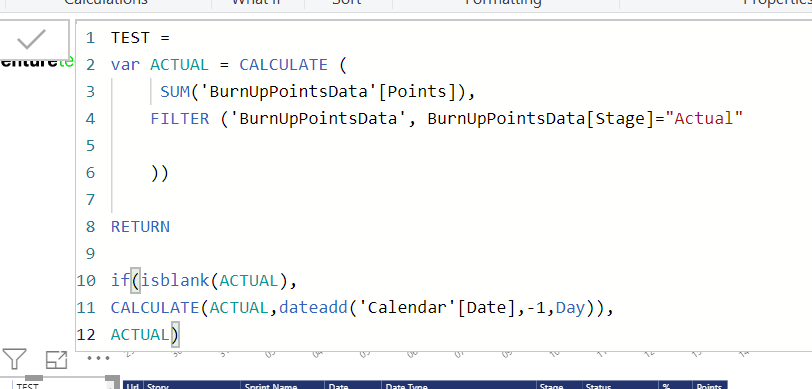Click the 'if' keyword on line 10
This screenshot has width=812, height=389.
[x=120, y=281]
